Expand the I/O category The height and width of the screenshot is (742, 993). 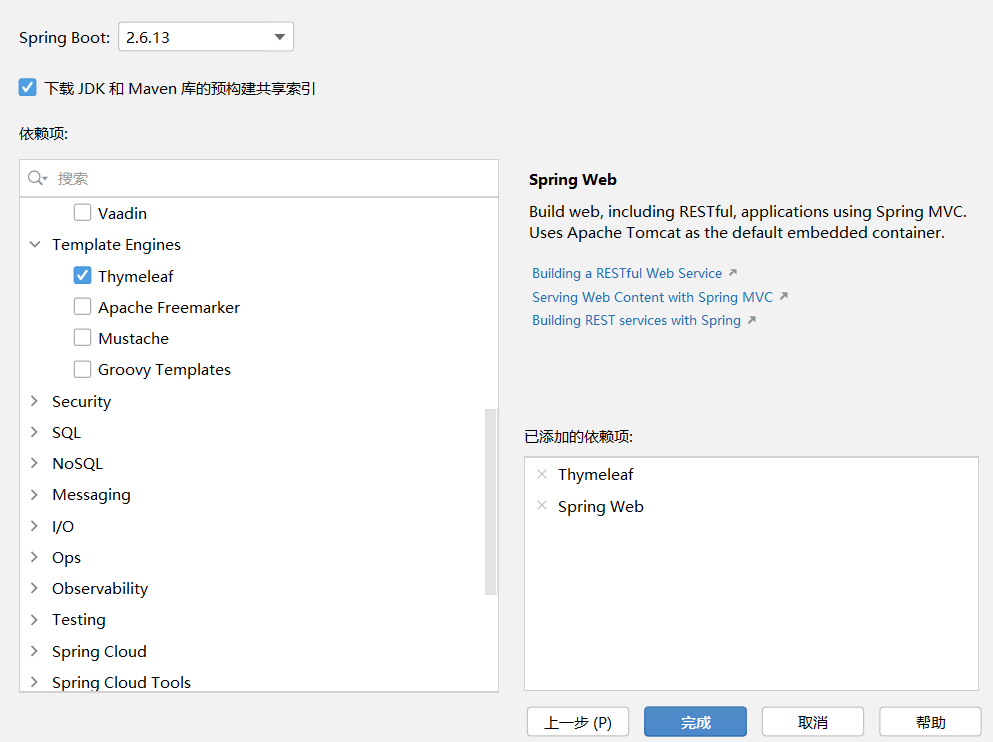point(35,525)
